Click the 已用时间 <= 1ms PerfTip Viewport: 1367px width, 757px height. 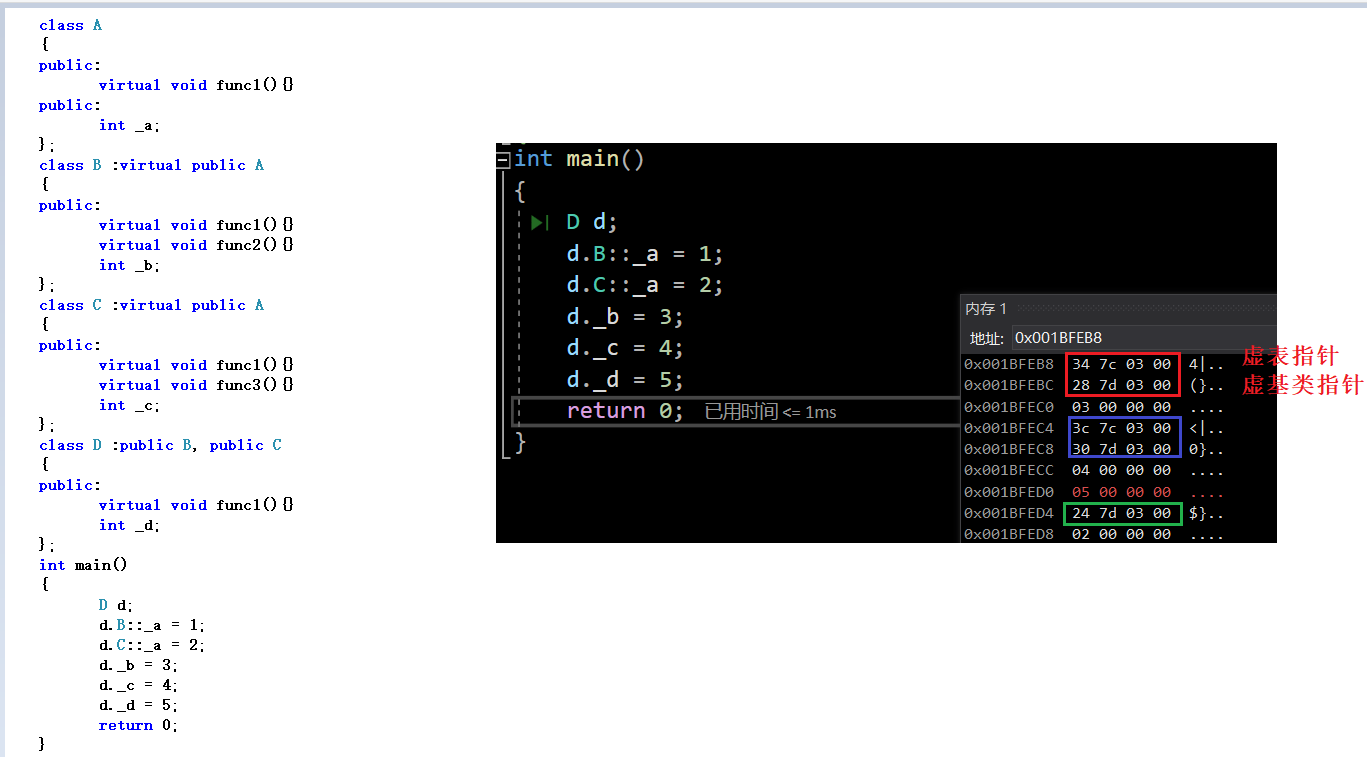(x=770, y=412)
